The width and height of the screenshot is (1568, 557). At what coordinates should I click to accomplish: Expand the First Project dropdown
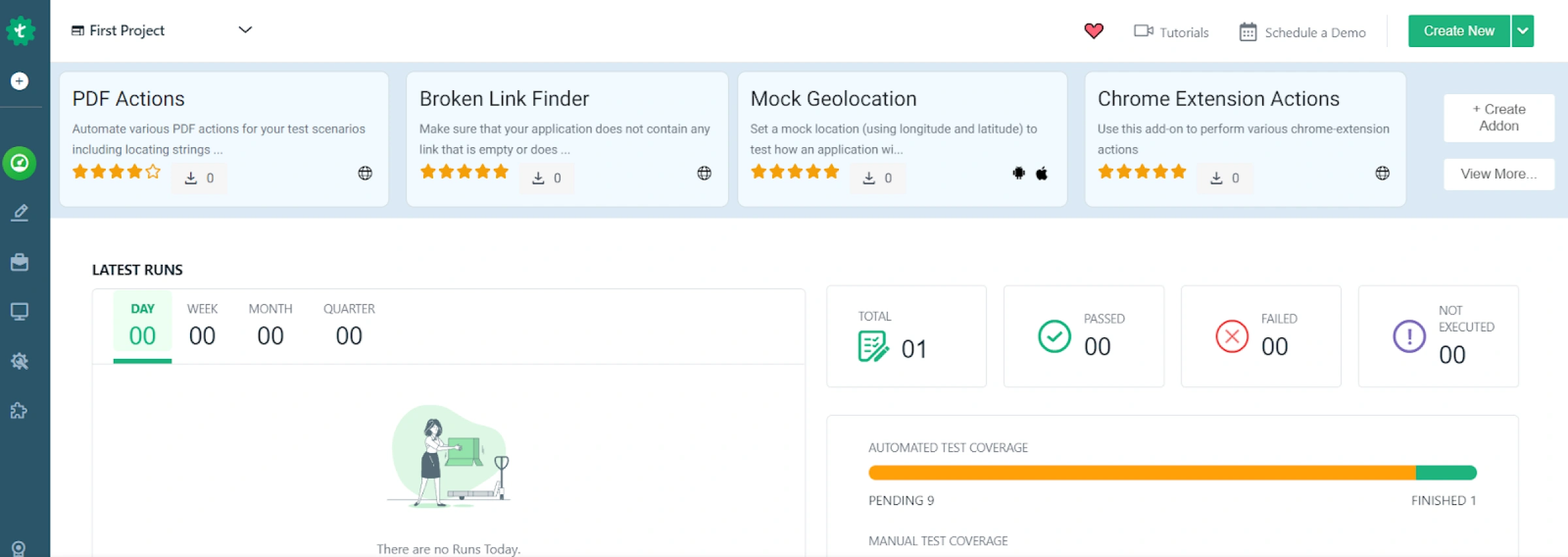[245, 30]
